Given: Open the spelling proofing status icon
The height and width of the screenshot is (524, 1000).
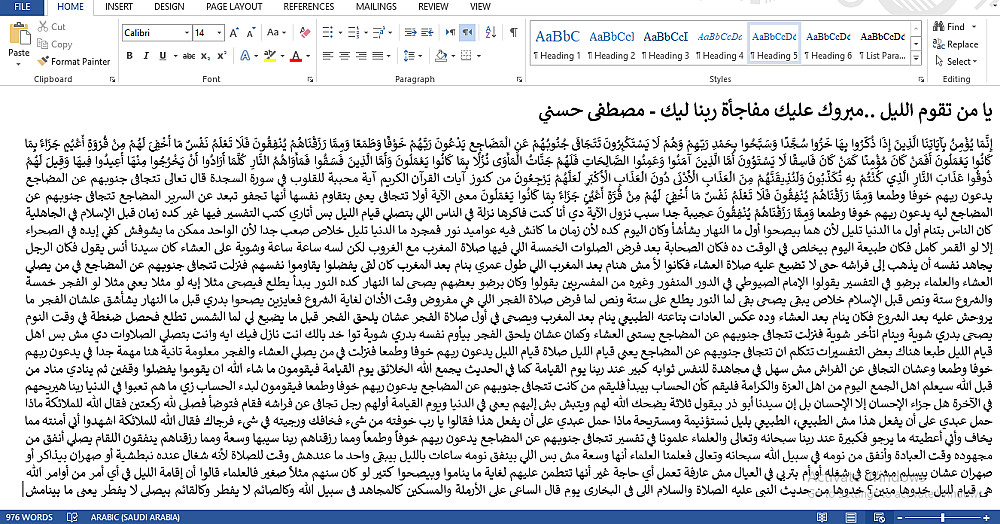Looking at the screenshot, I should (72, 517).
